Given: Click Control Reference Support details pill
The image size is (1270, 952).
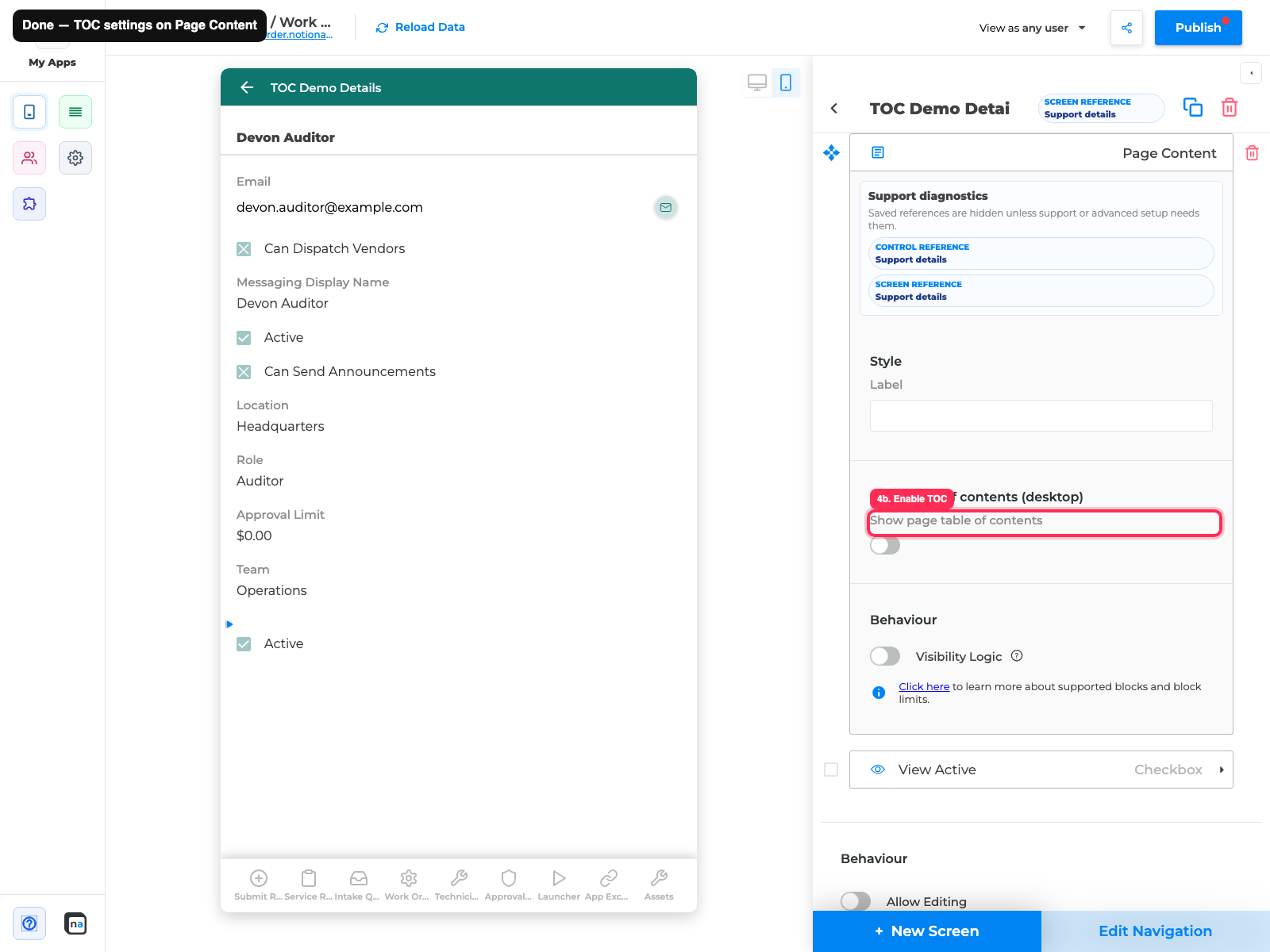Looking at the screenshot, I should [x=1041, y=254].
